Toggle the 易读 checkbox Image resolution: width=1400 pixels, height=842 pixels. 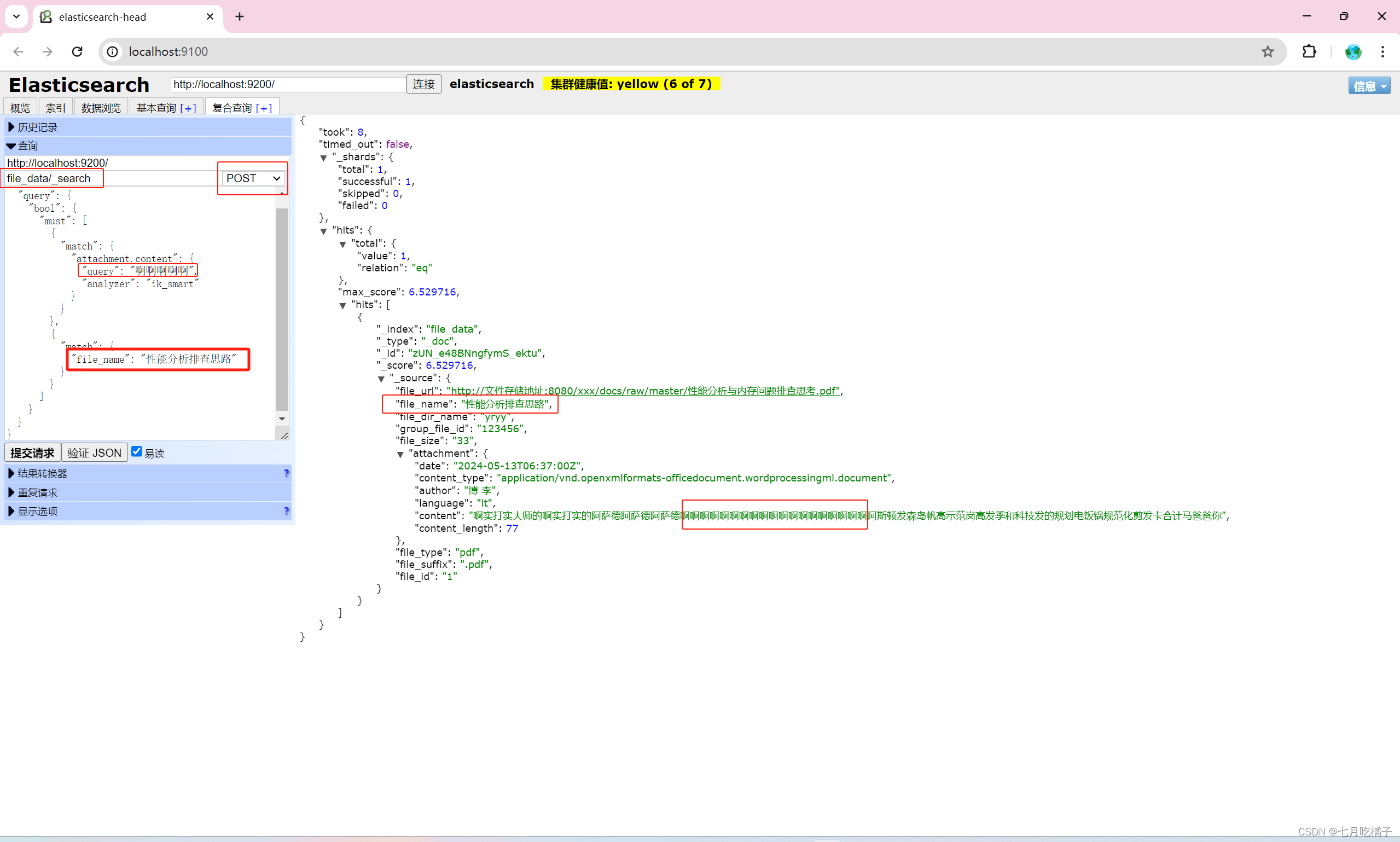137,452
